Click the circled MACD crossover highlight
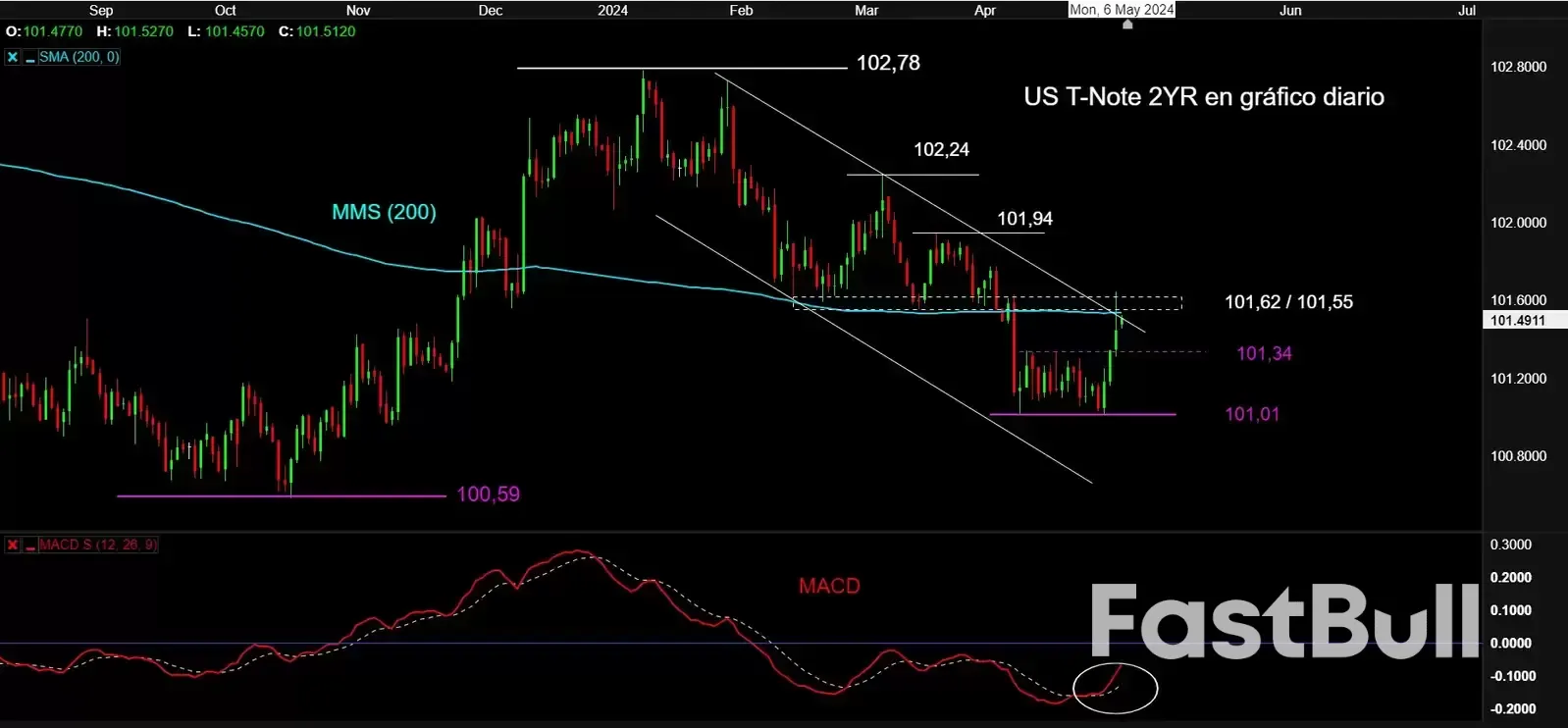Image resolution: width=1568 pixels, height=728 pixels. click(1116, 687)
